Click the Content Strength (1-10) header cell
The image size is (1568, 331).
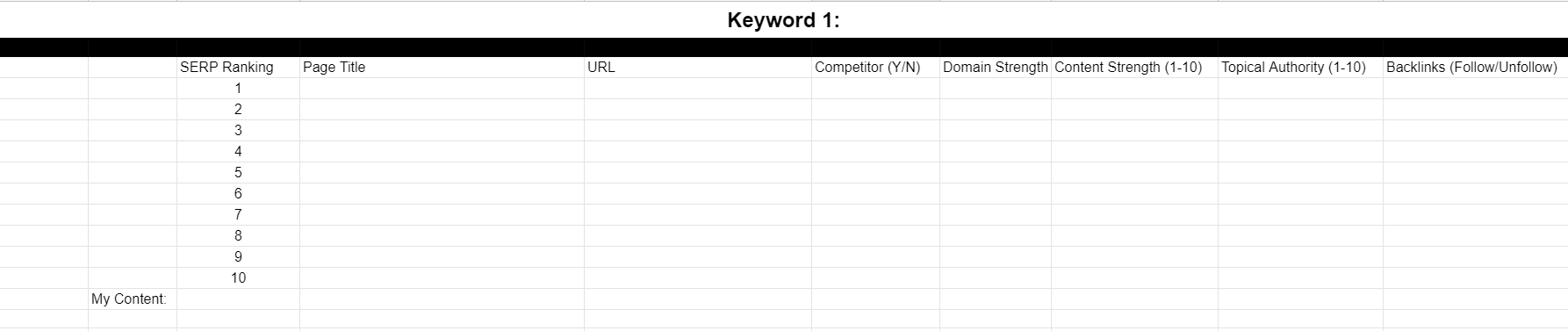click(x=1134, y=68)
